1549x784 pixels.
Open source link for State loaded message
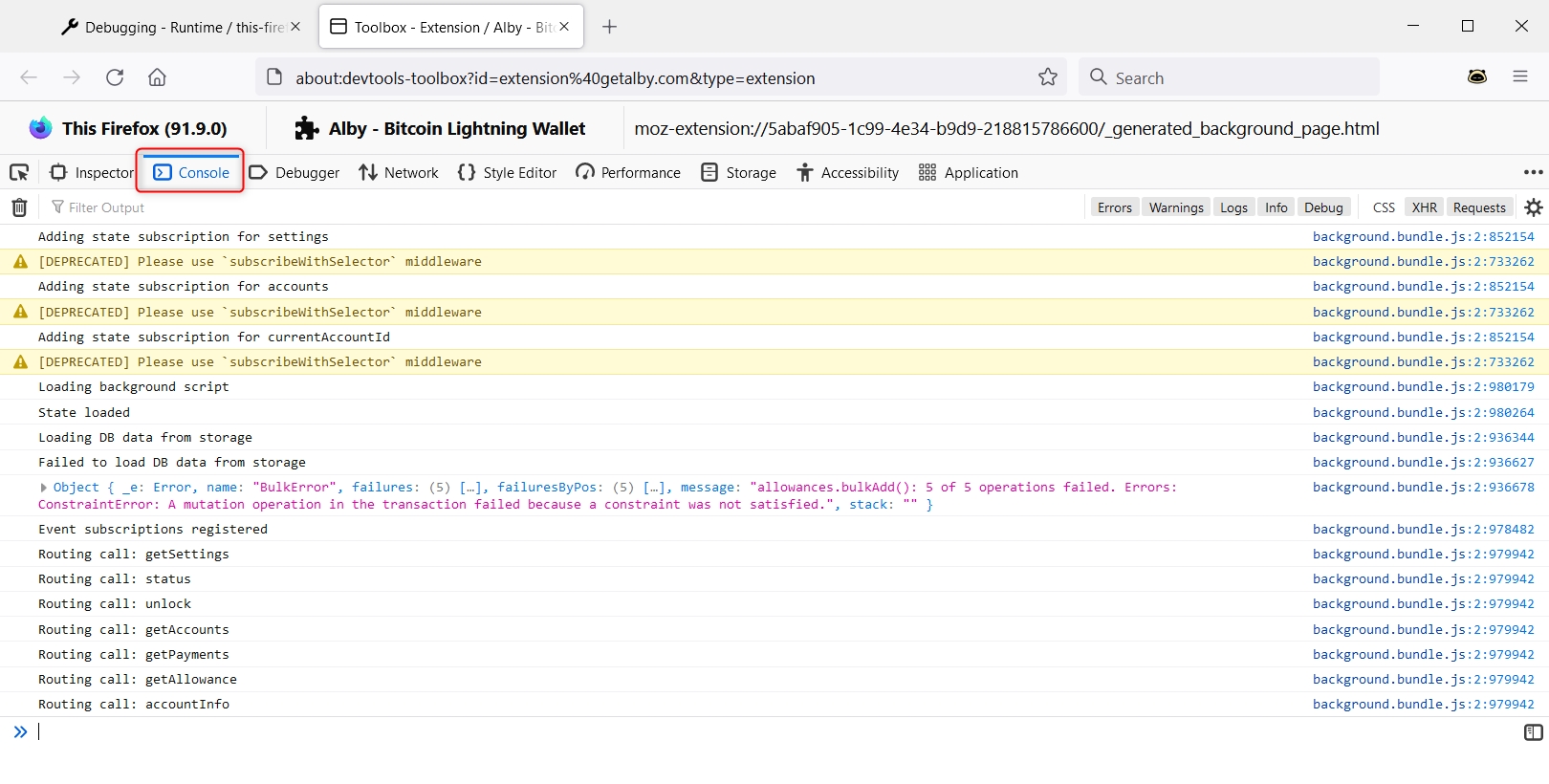coord(1423,413)
